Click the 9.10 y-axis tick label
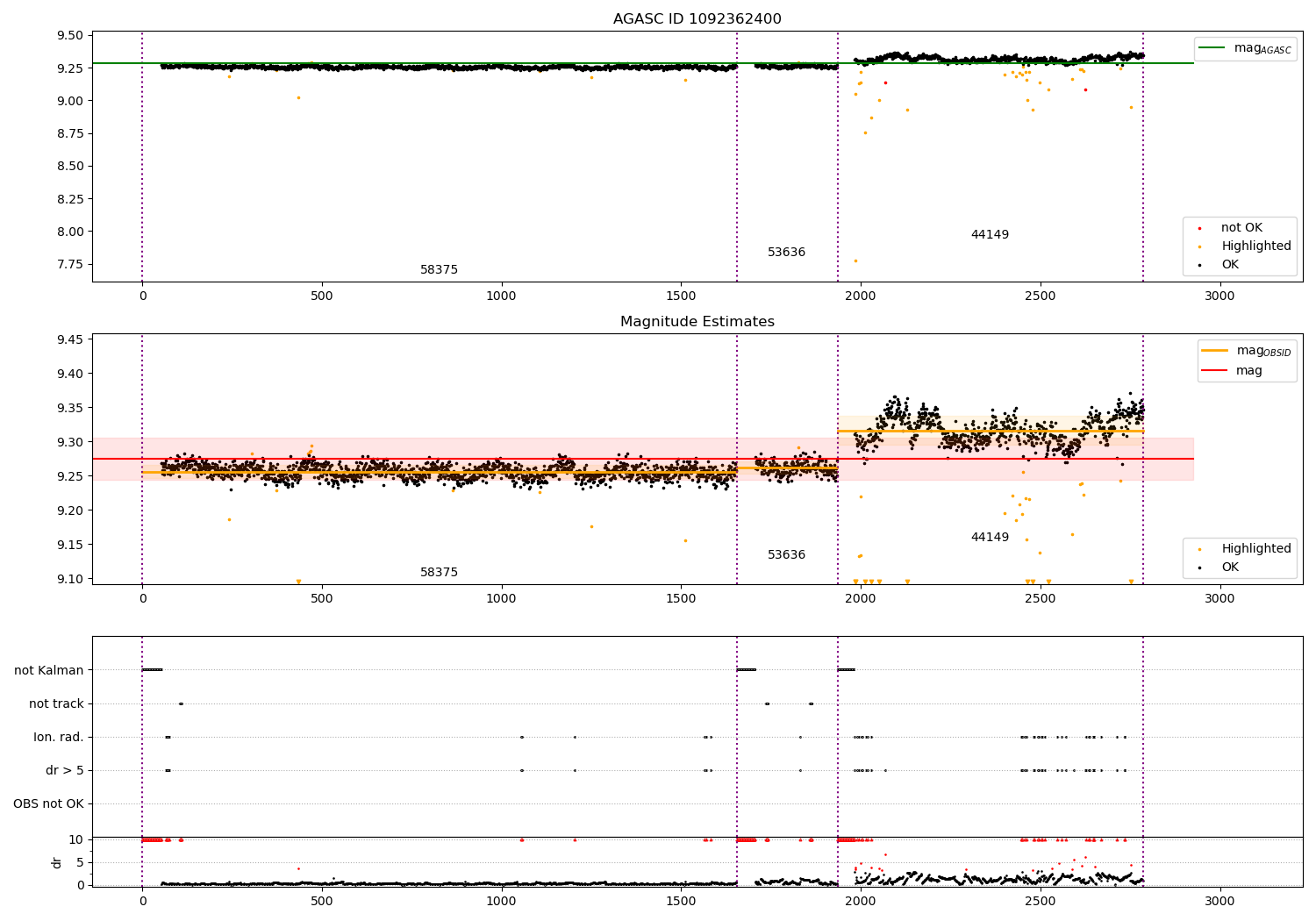This screenshot has width=1316, height=921. click(70, 579)
